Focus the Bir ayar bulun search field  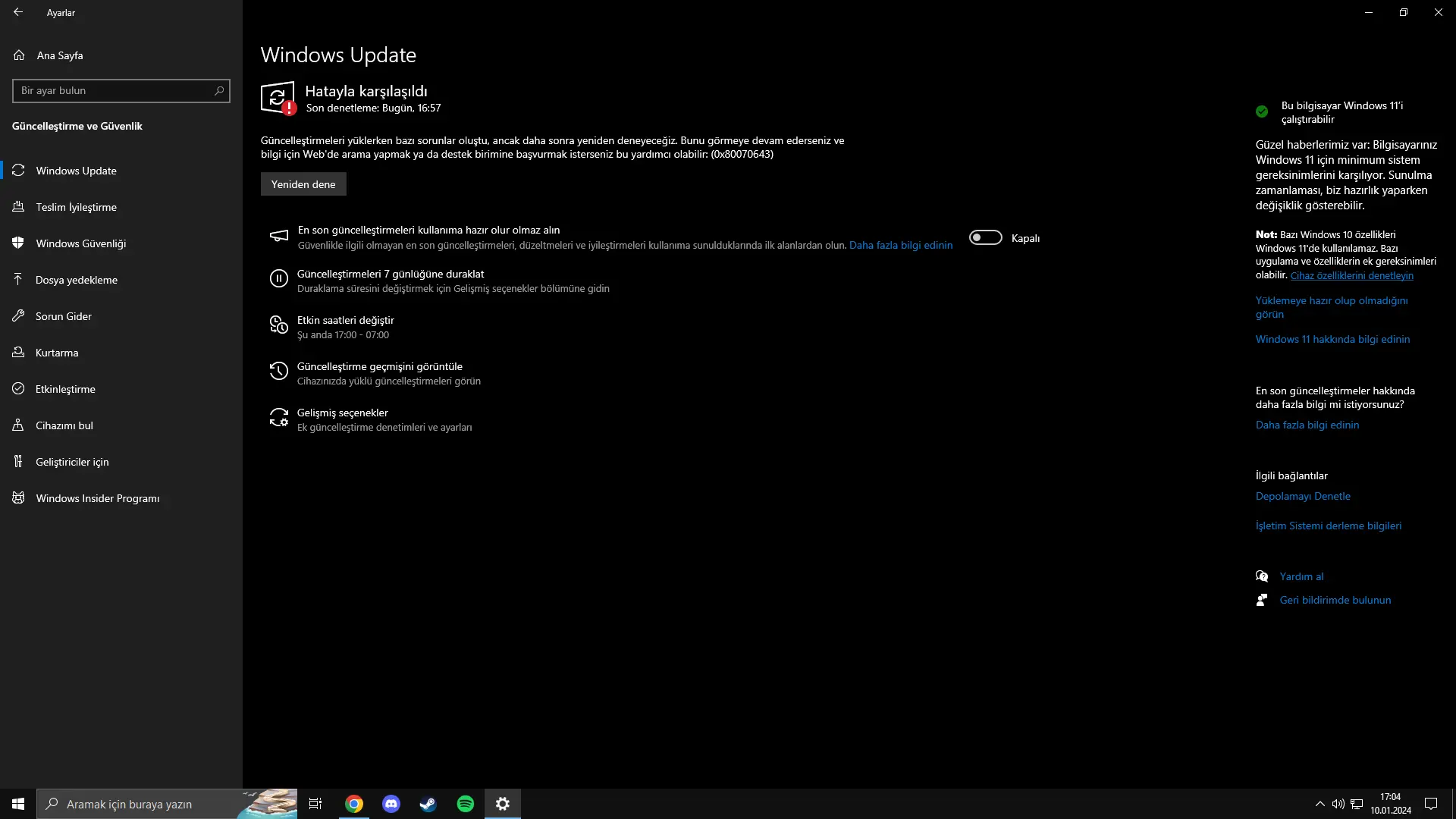(x=121, y=90)
